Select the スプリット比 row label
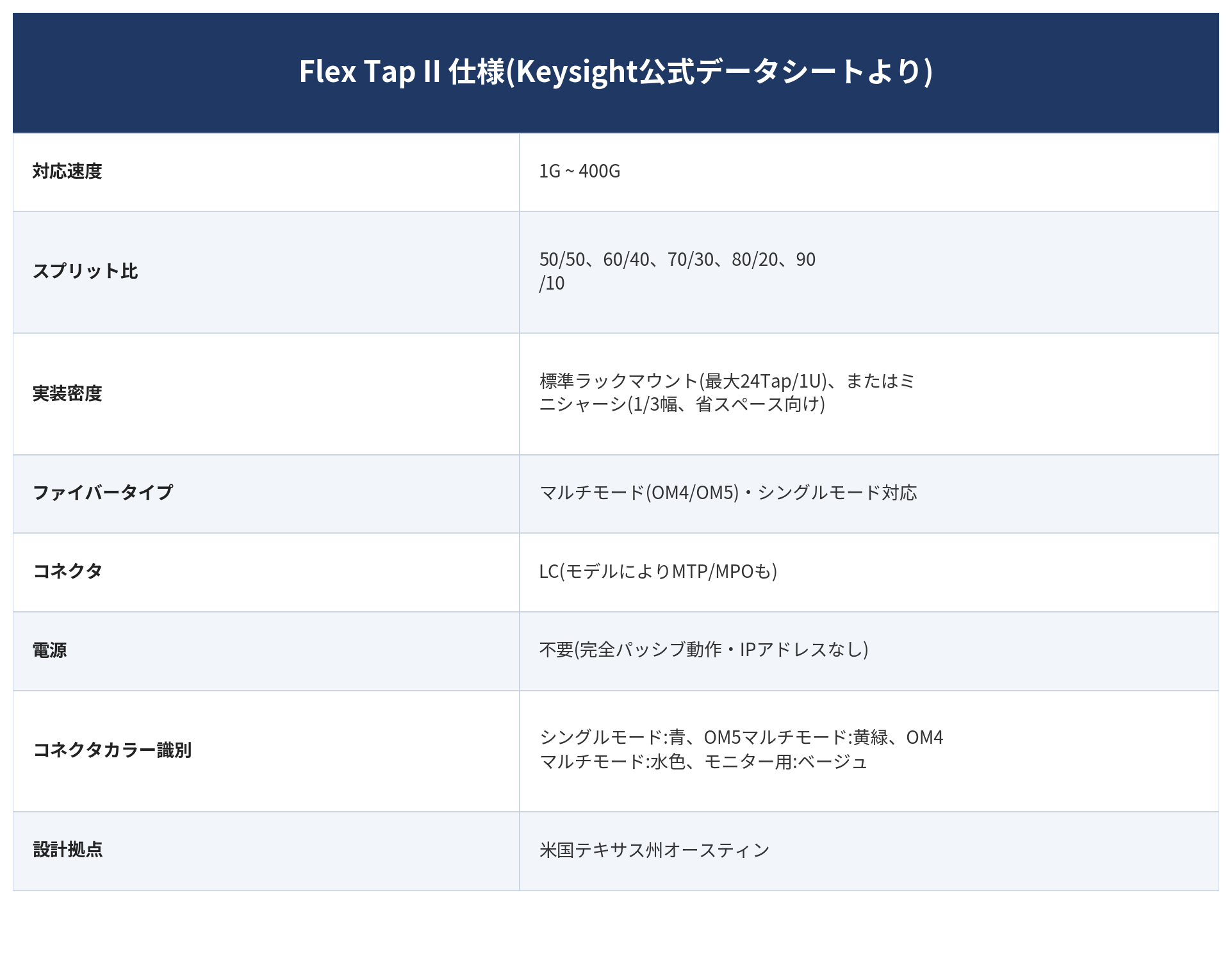 click(x=85, y=271)
